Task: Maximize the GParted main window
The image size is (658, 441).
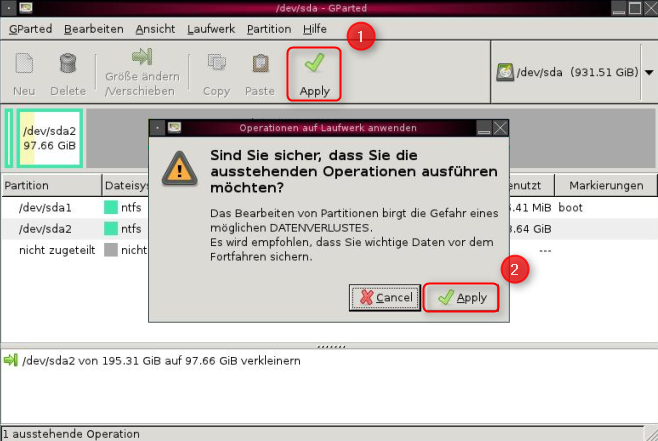Action: pos(634,8)
